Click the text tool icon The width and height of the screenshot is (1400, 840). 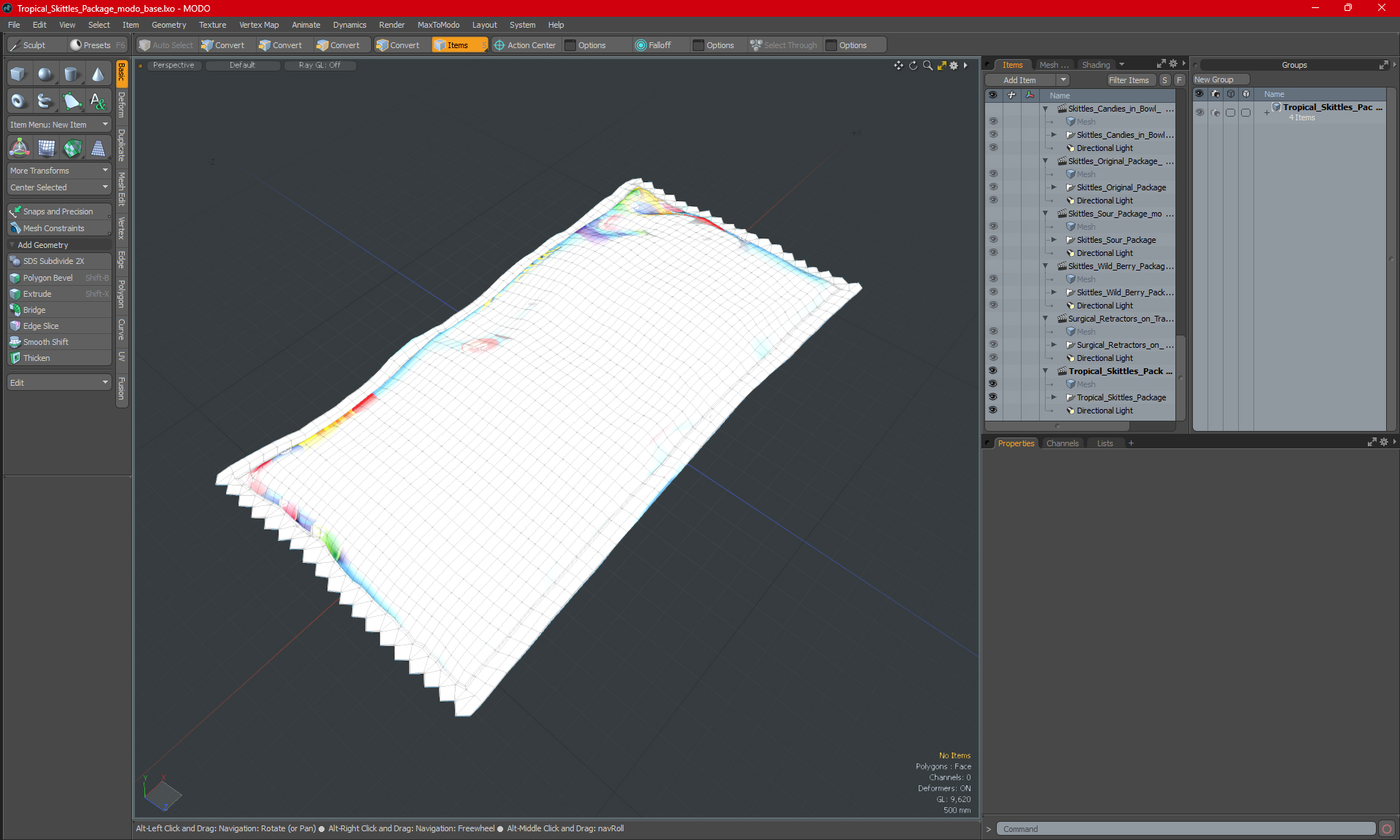[x=98, y=101]
